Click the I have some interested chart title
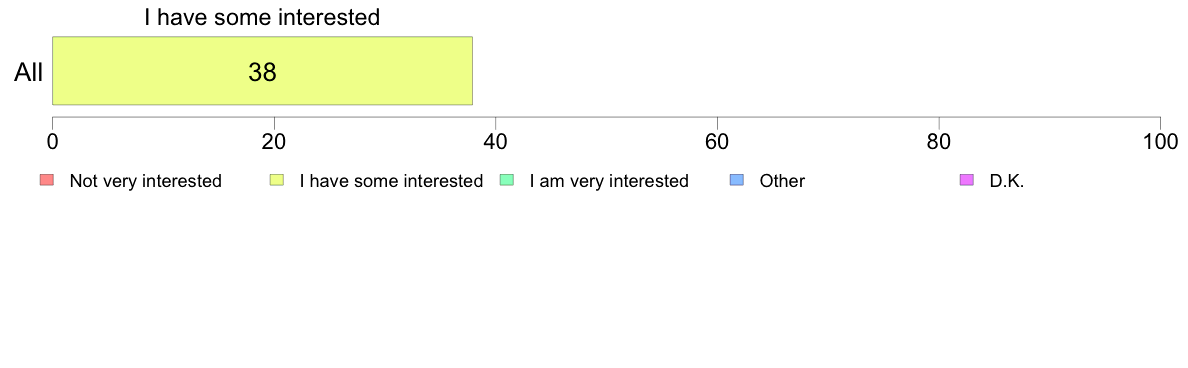1188x368 pixels. (x=262, y=17)
